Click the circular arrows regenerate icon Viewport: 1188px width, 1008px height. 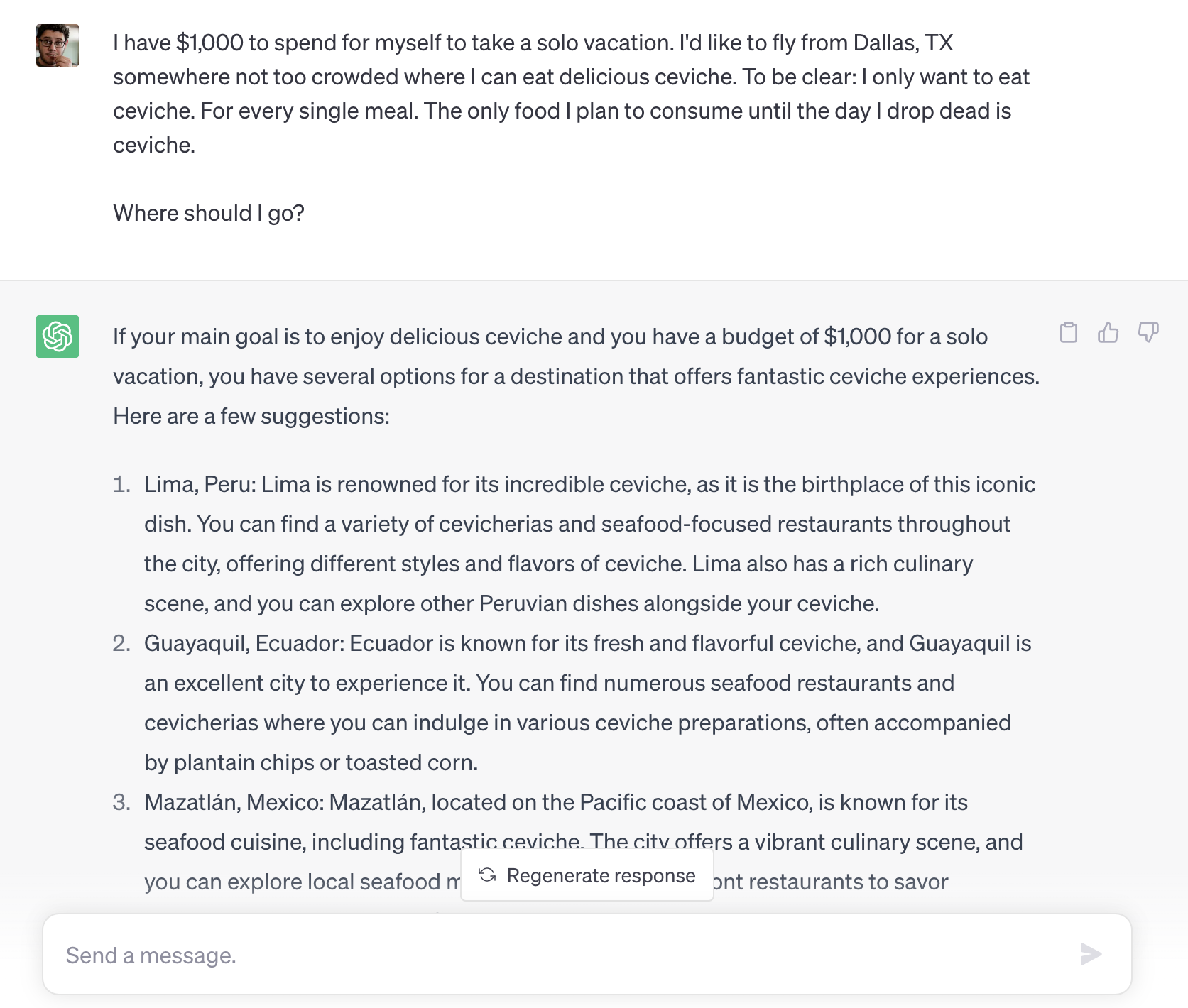coord(487,875)
